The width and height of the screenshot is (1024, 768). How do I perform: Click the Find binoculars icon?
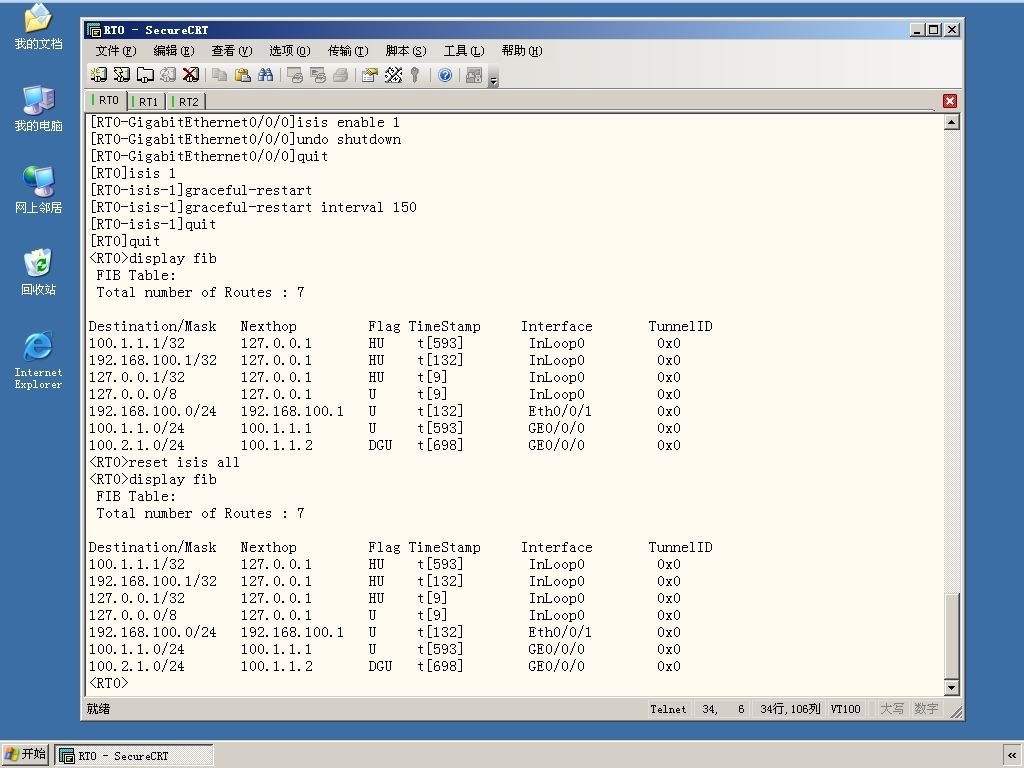(x=265, y=75)
